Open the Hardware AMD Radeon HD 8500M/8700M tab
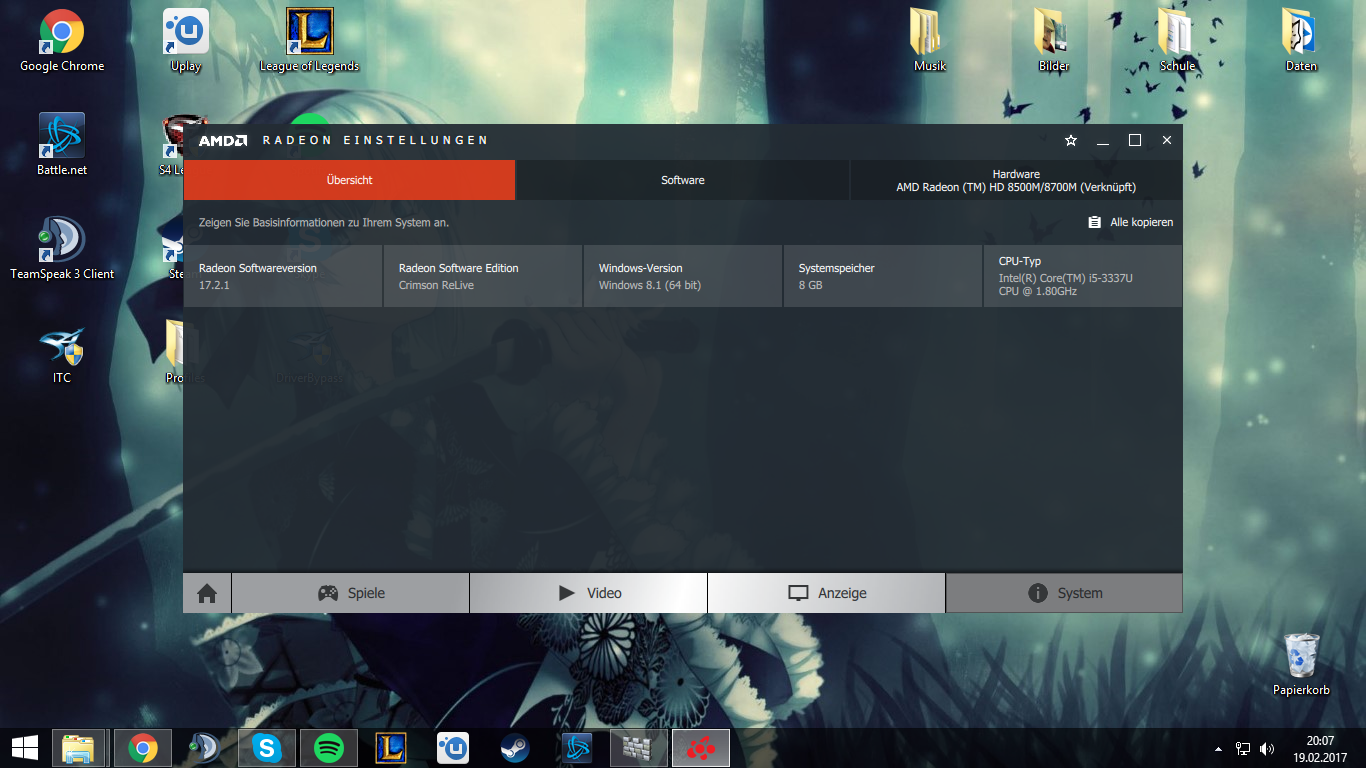Viewport: 1366px width, 768px height. tap(1016, 180)
